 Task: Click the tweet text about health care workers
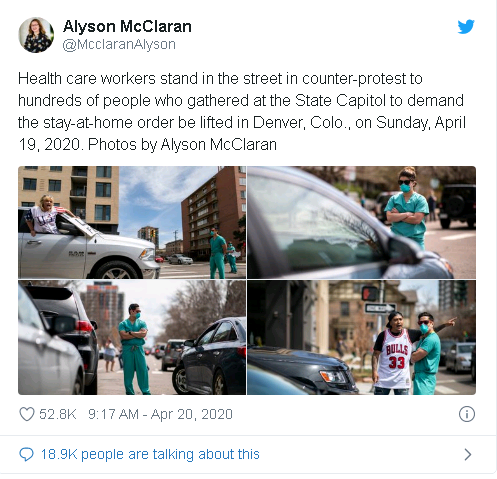point(242,111)
